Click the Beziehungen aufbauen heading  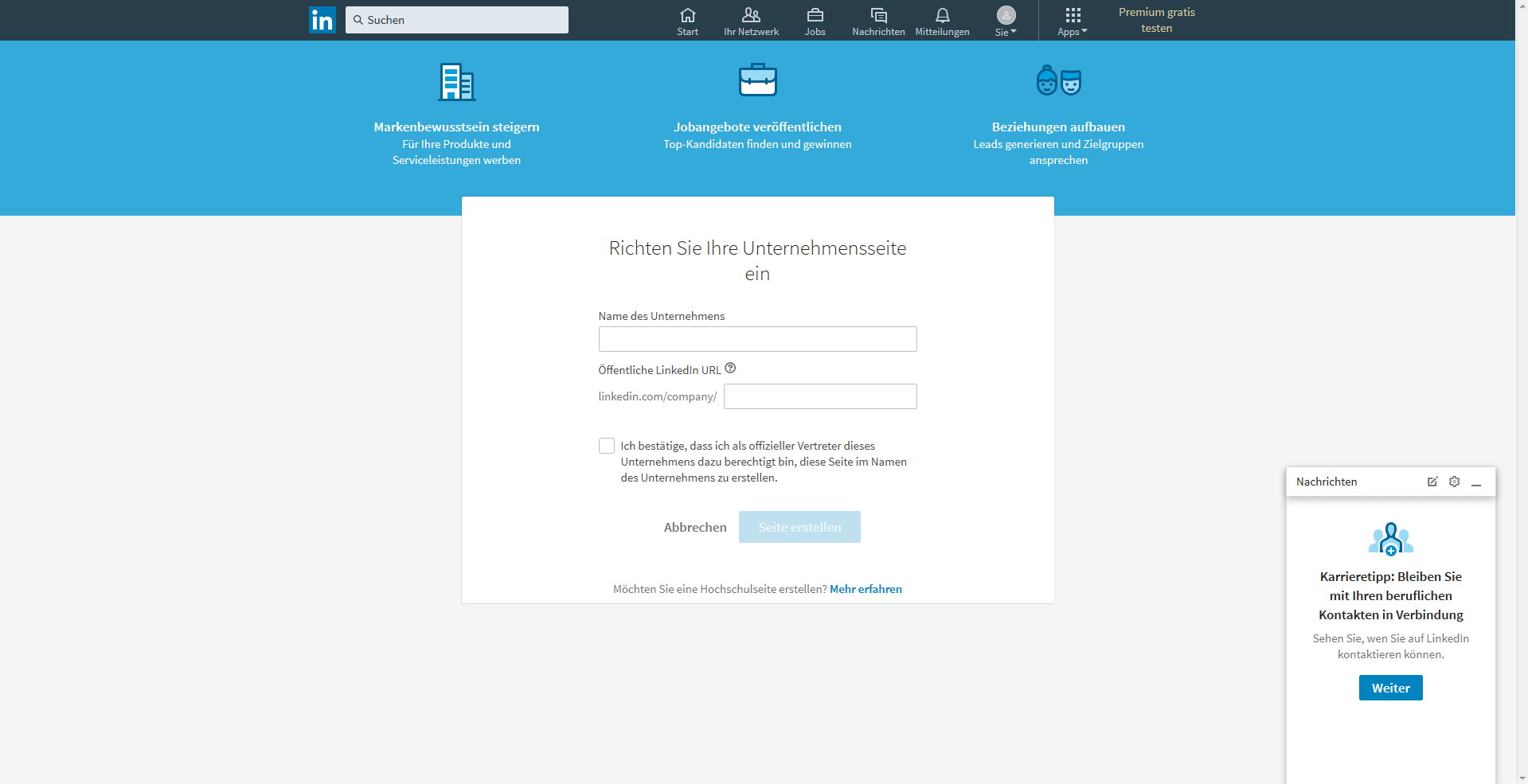click(x=1058, y=127)
